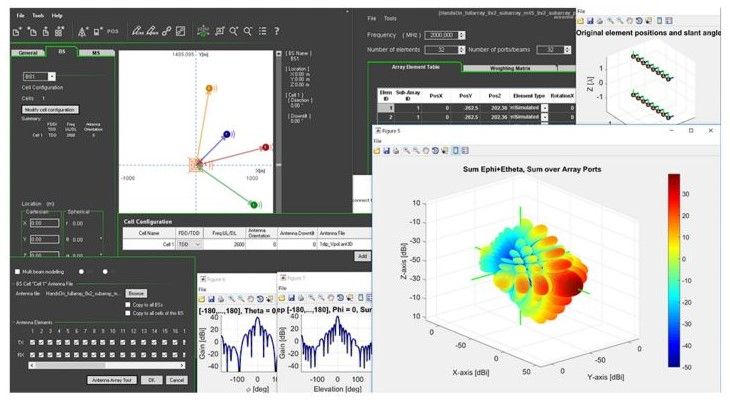The height and width of the screenshot is (400, 730).
Task: Click the add base station tower icon
Action: pos(204,32)
